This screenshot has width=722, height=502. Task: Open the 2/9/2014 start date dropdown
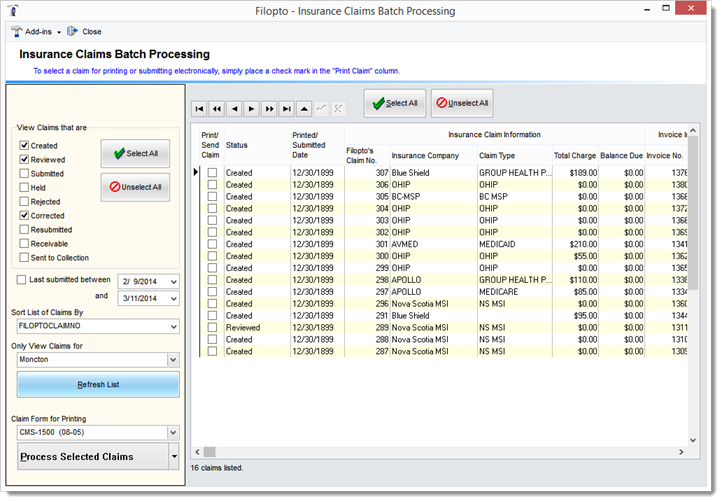[174, 281]
